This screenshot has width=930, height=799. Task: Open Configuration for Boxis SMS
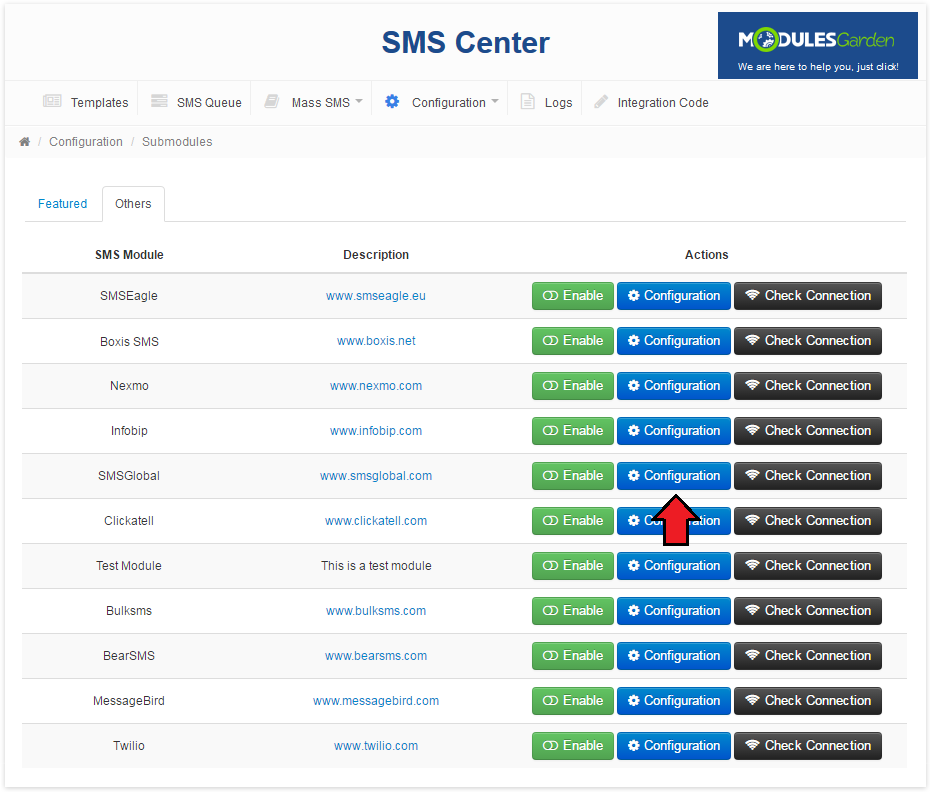pyautogui.click(x=674, y=341)
